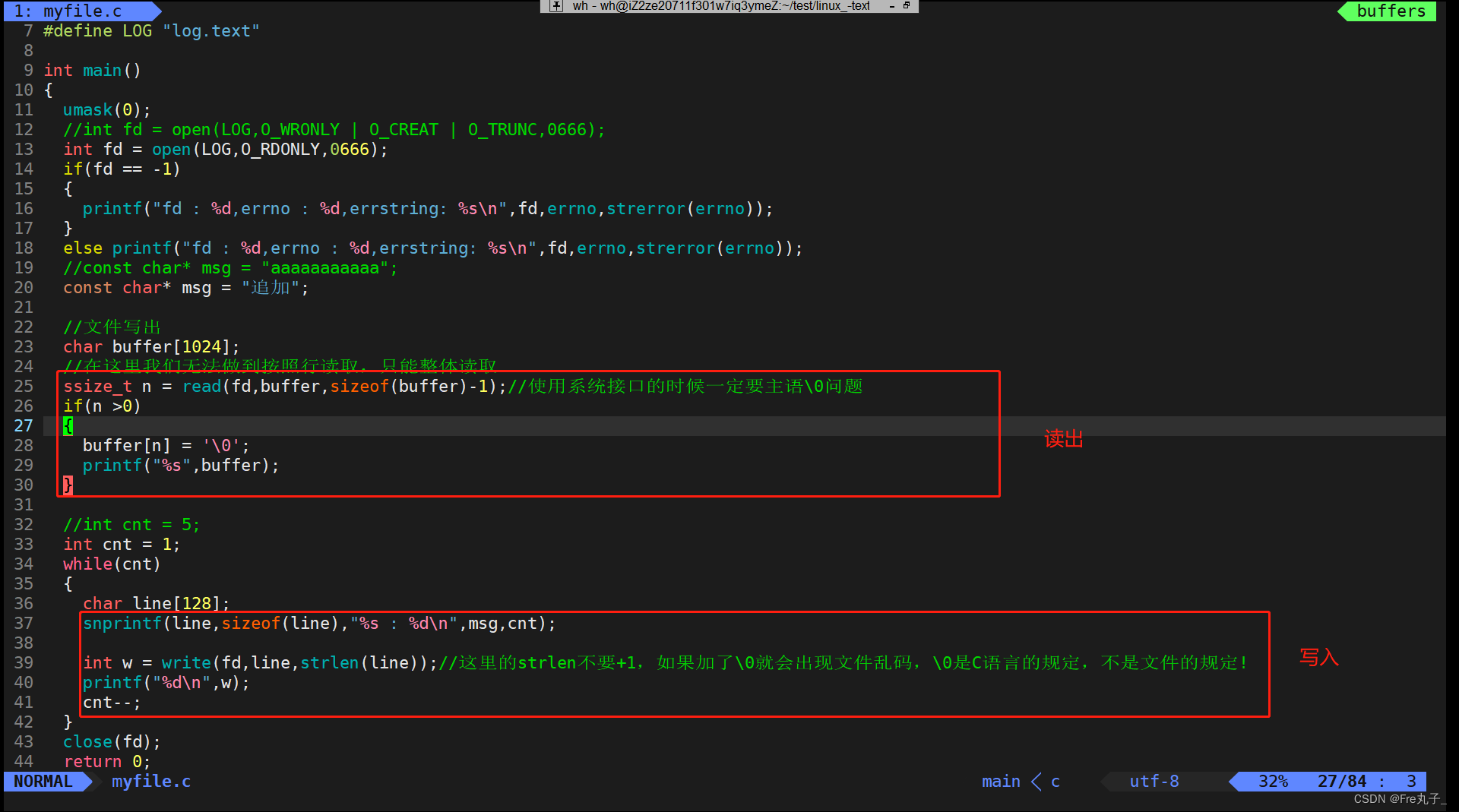Click the 'ssize_t n = read(...)' statement
Screen dimensions: 1459x812
pyautogui.click(x=285, y=387)
